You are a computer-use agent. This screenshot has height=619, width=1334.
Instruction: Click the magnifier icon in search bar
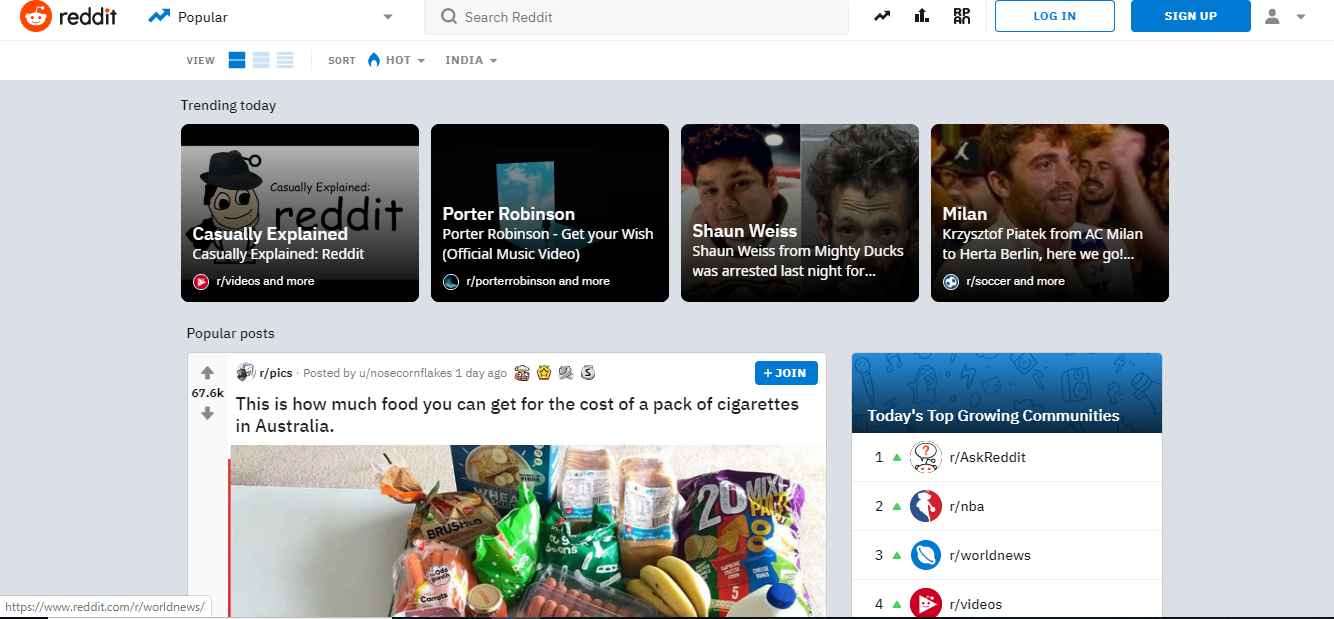click(x=449, y=17)
